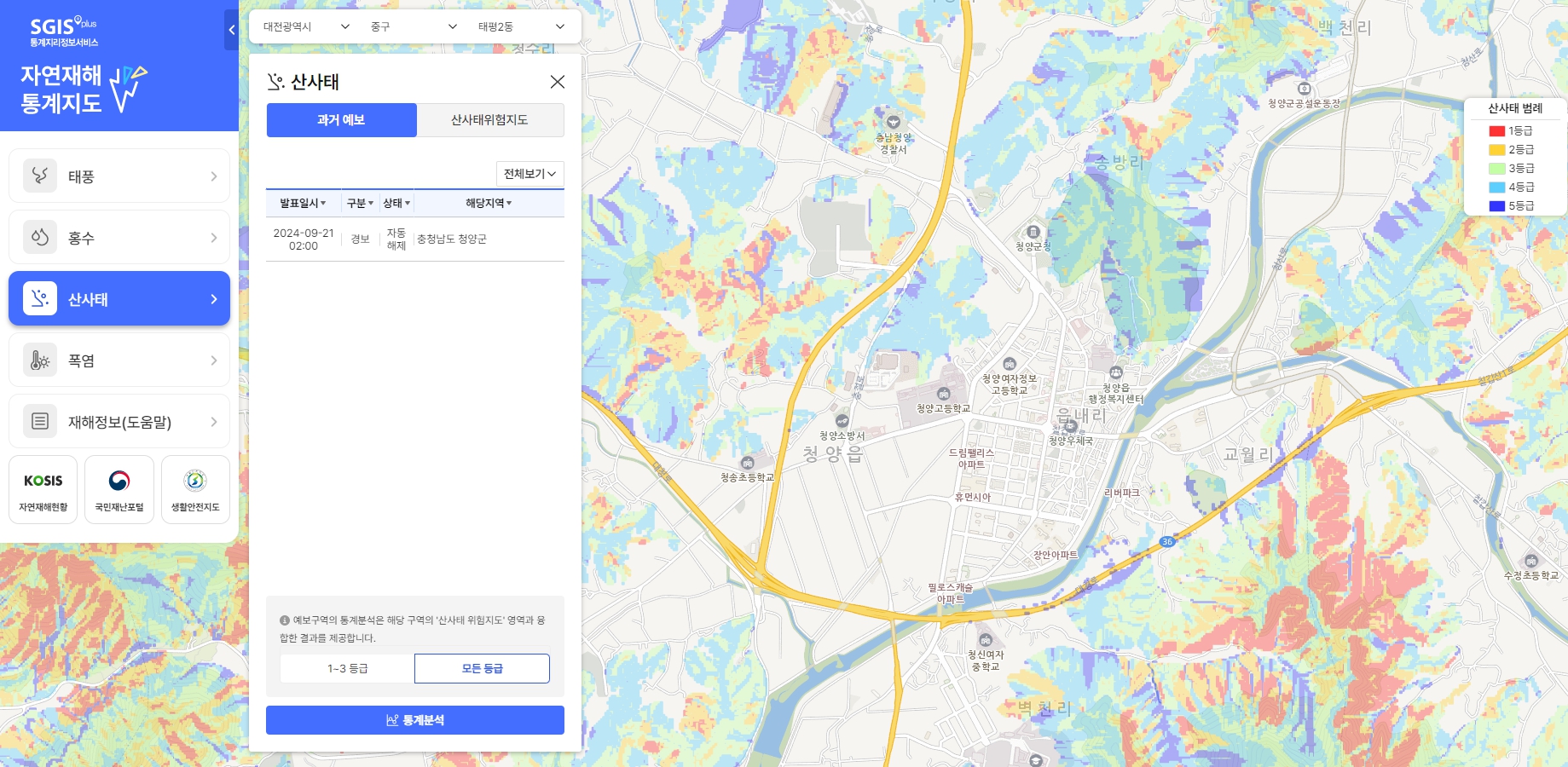
Task: Open the 폭염 heatwave menu
Action: [x=119, y=359]
